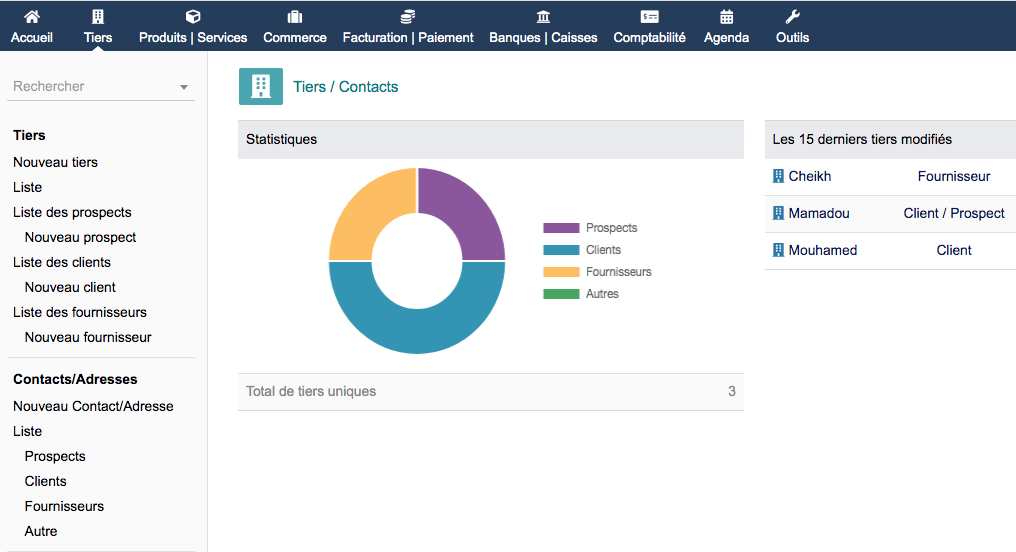Image resolution: width=1016 pixels, height=552 pixels.
Task: Click the Facturation | Paiement coins icon
Action: (408, 16)
